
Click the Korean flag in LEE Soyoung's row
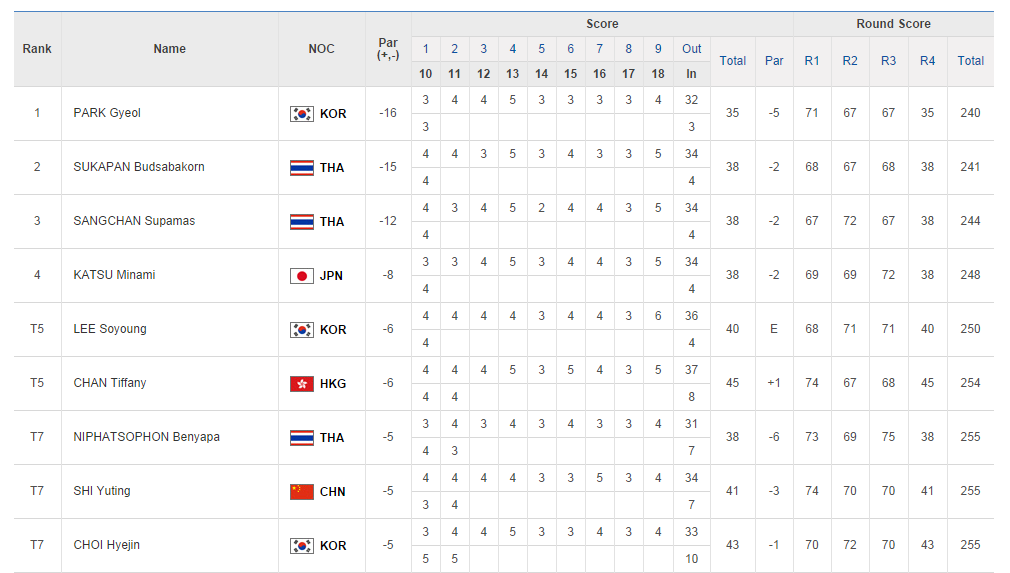click(x=301, y=330)
